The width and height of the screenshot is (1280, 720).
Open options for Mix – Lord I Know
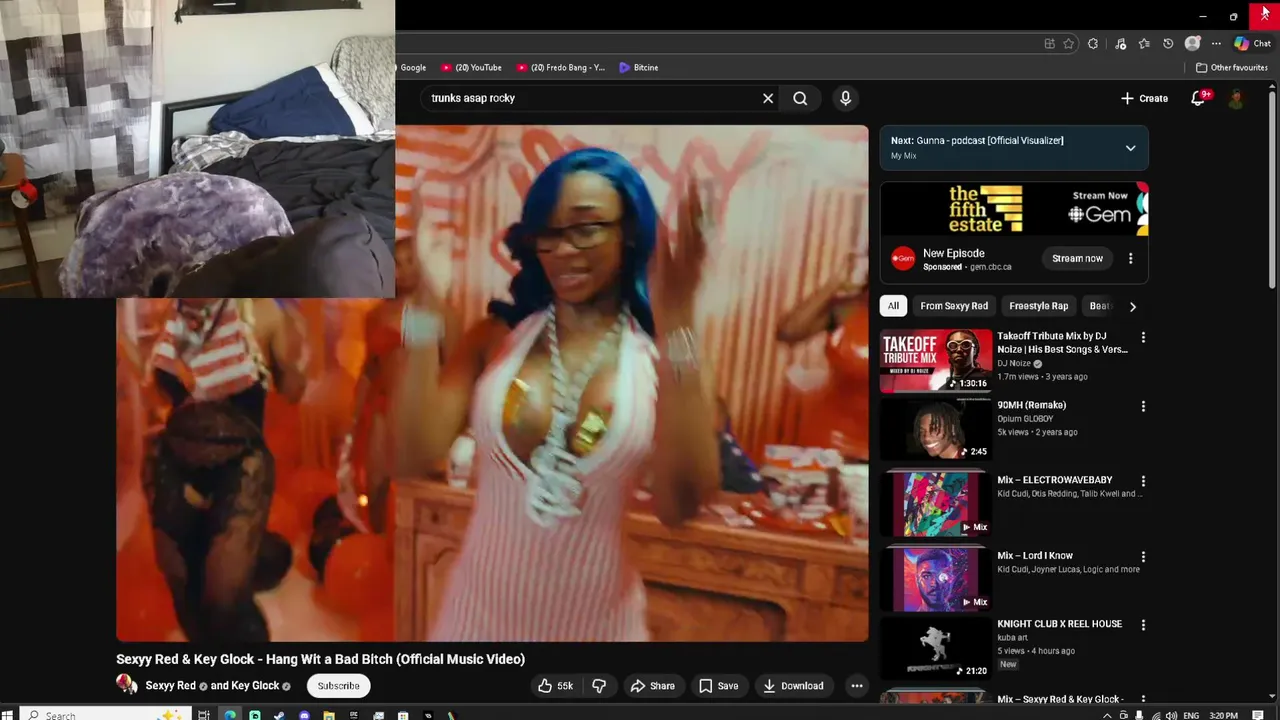1143,557
